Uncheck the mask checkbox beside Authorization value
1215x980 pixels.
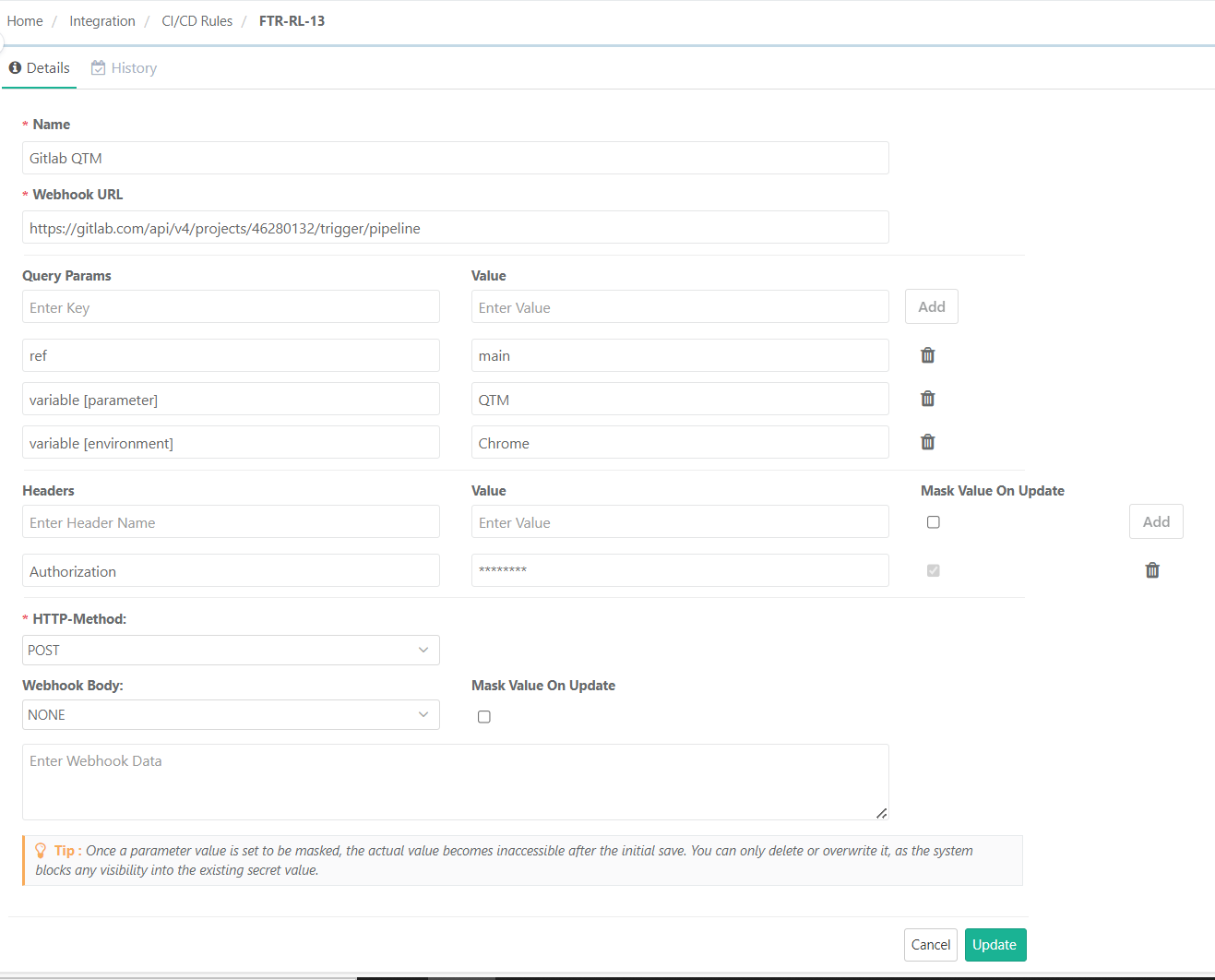[933, 570]
